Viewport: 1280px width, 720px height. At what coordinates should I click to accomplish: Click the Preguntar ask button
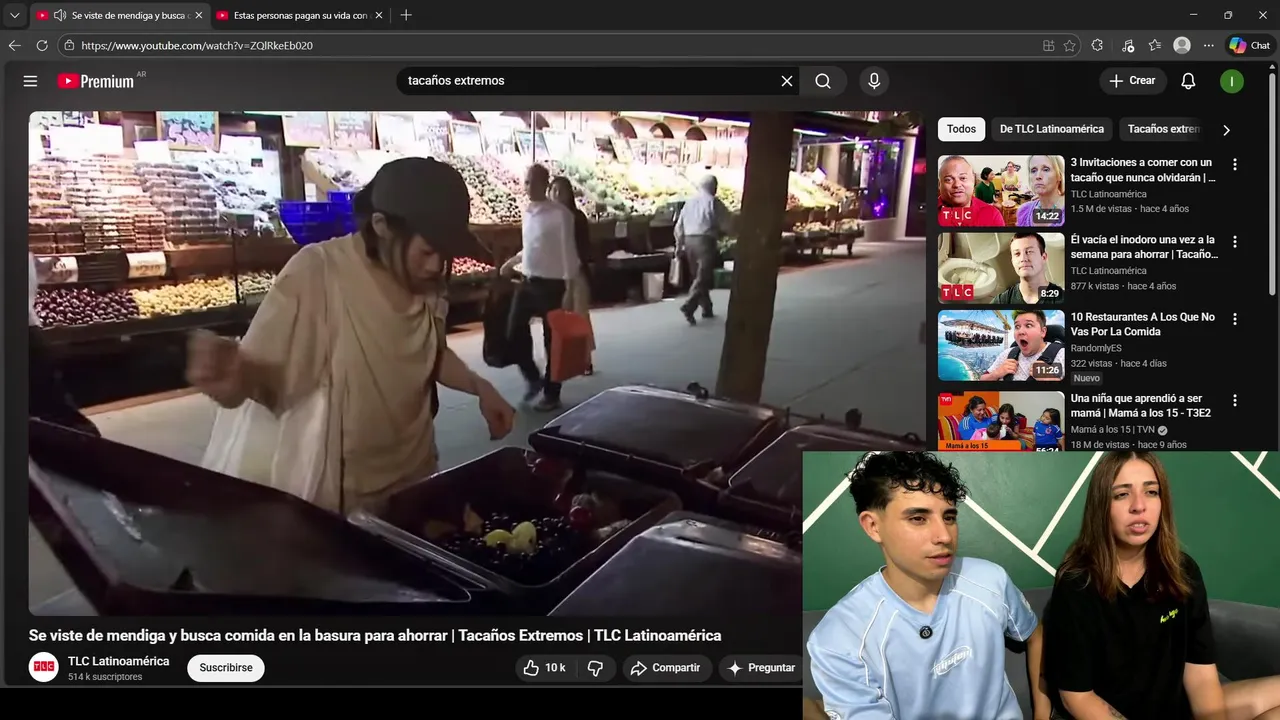tap(762, 668)
